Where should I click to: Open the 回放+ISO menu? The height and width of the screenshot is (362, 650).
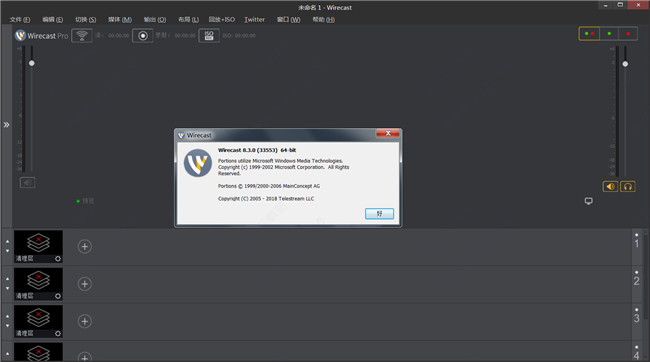click(222, 19)
